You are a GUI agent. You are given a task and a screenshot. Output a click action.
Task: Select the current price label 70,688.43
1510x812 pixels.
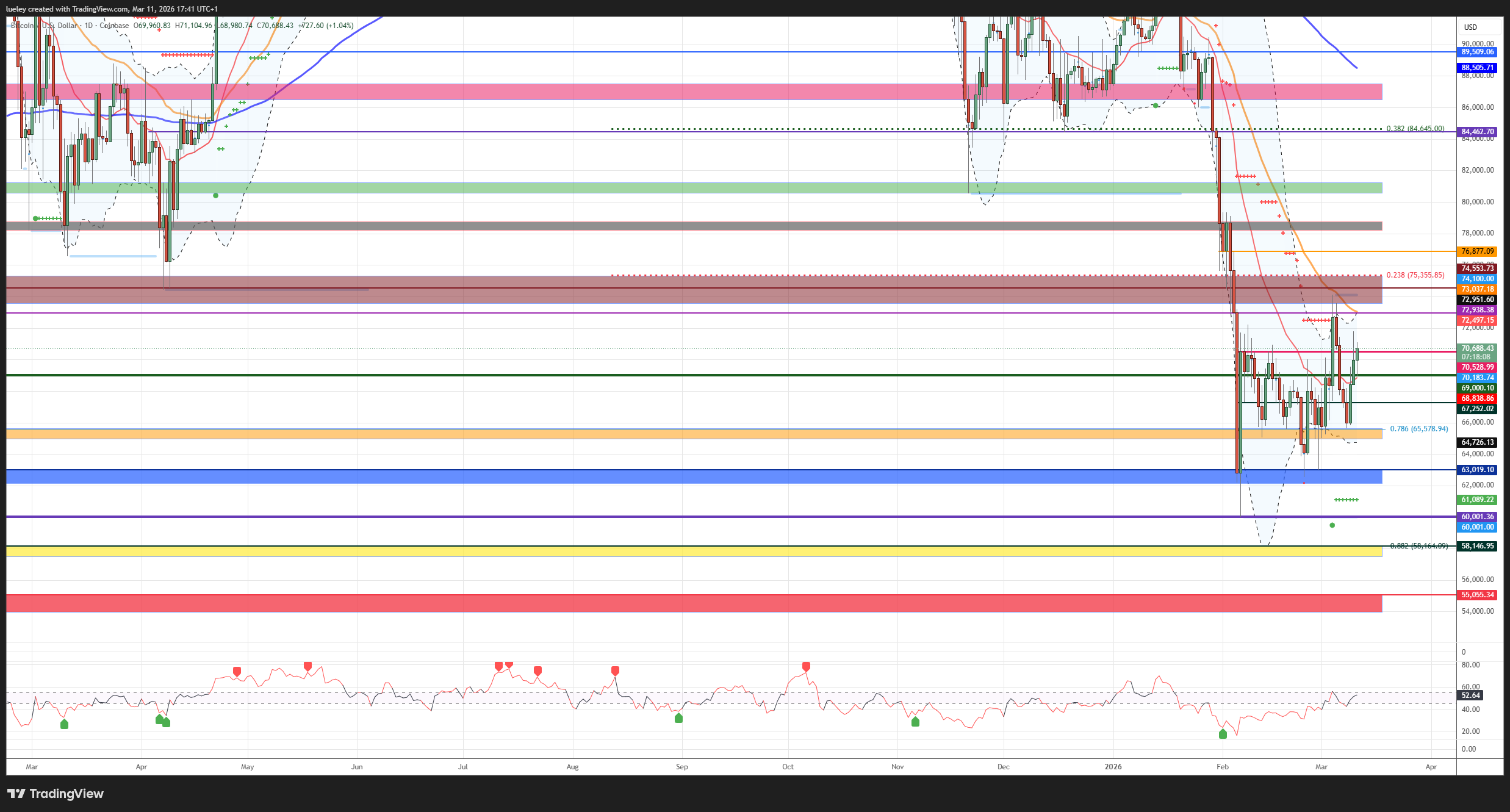[1477, 348]
